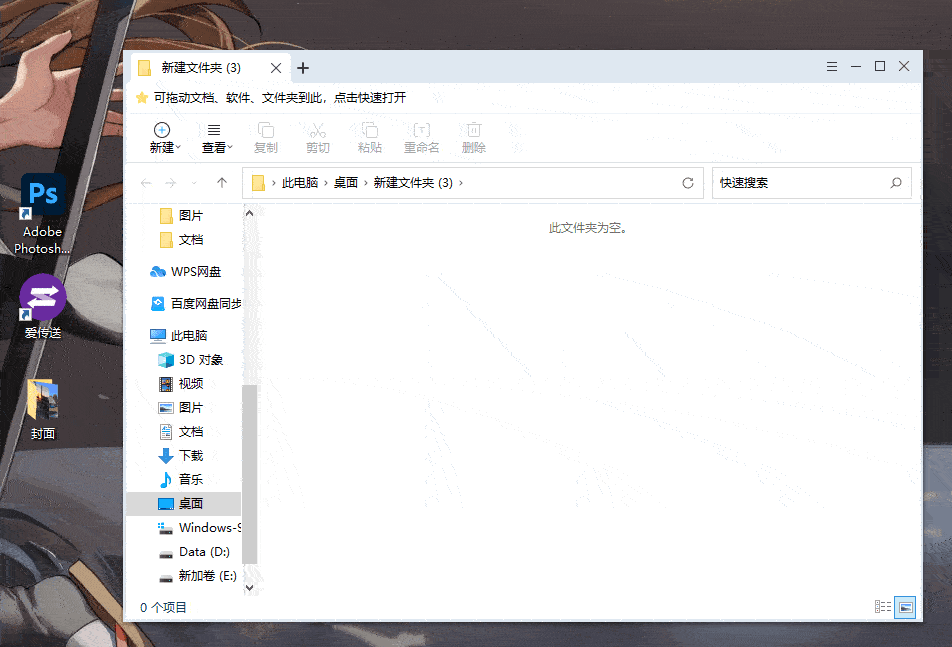Open 图片 folder in quick access

point(182,215)
